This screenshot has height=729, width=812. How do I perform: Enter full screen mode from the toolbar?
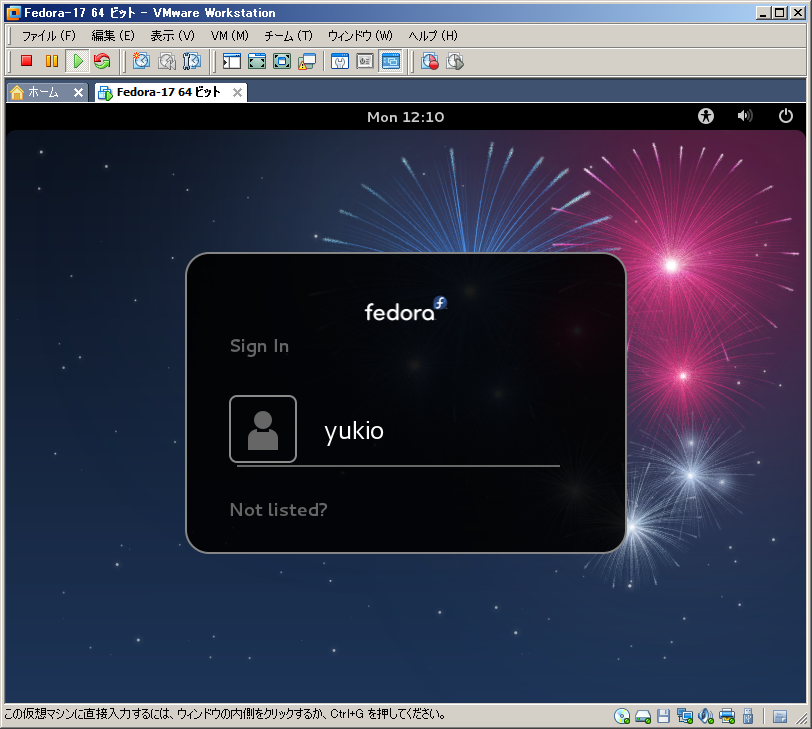click(x=257, y=62)
